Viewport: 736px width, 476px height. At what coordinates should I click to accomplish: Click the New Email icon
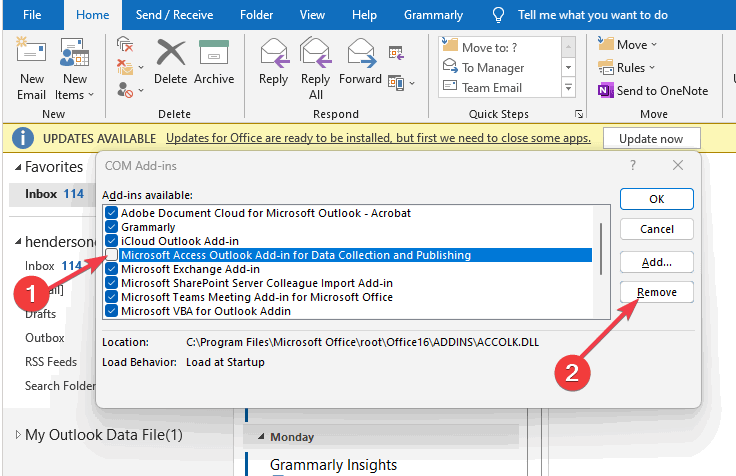tap(32, 58)
